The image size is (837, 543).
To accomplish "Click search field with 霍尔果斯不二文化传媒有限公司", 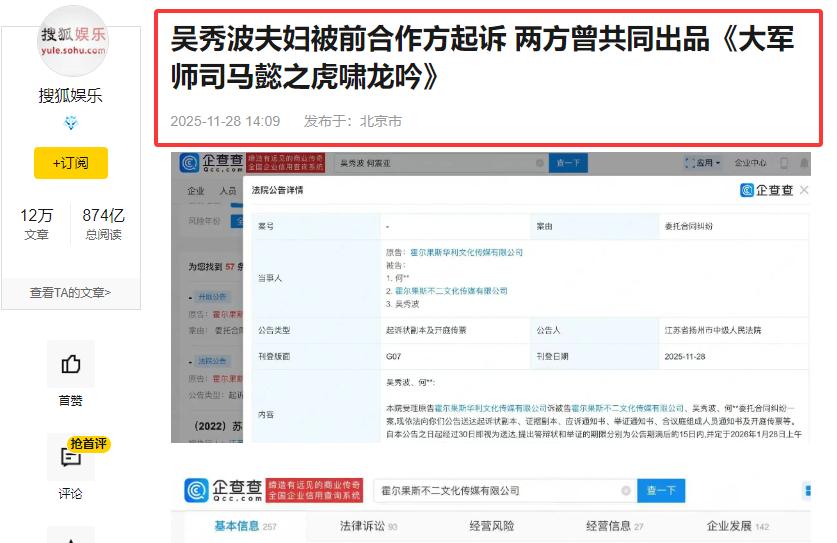I will pyautogui.click(x=505, y=491).
